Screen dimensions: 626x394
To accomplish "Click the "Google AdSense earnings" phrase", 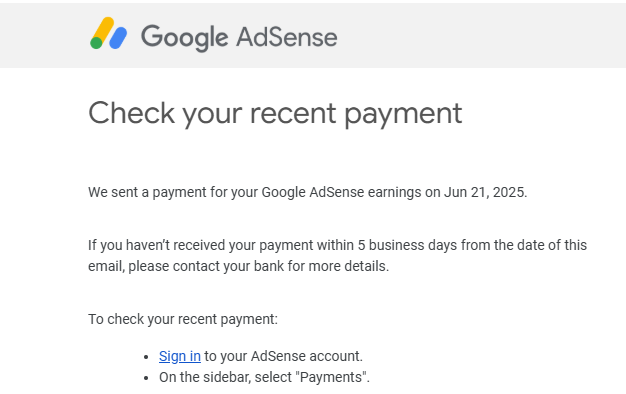I will click(341, 192).
